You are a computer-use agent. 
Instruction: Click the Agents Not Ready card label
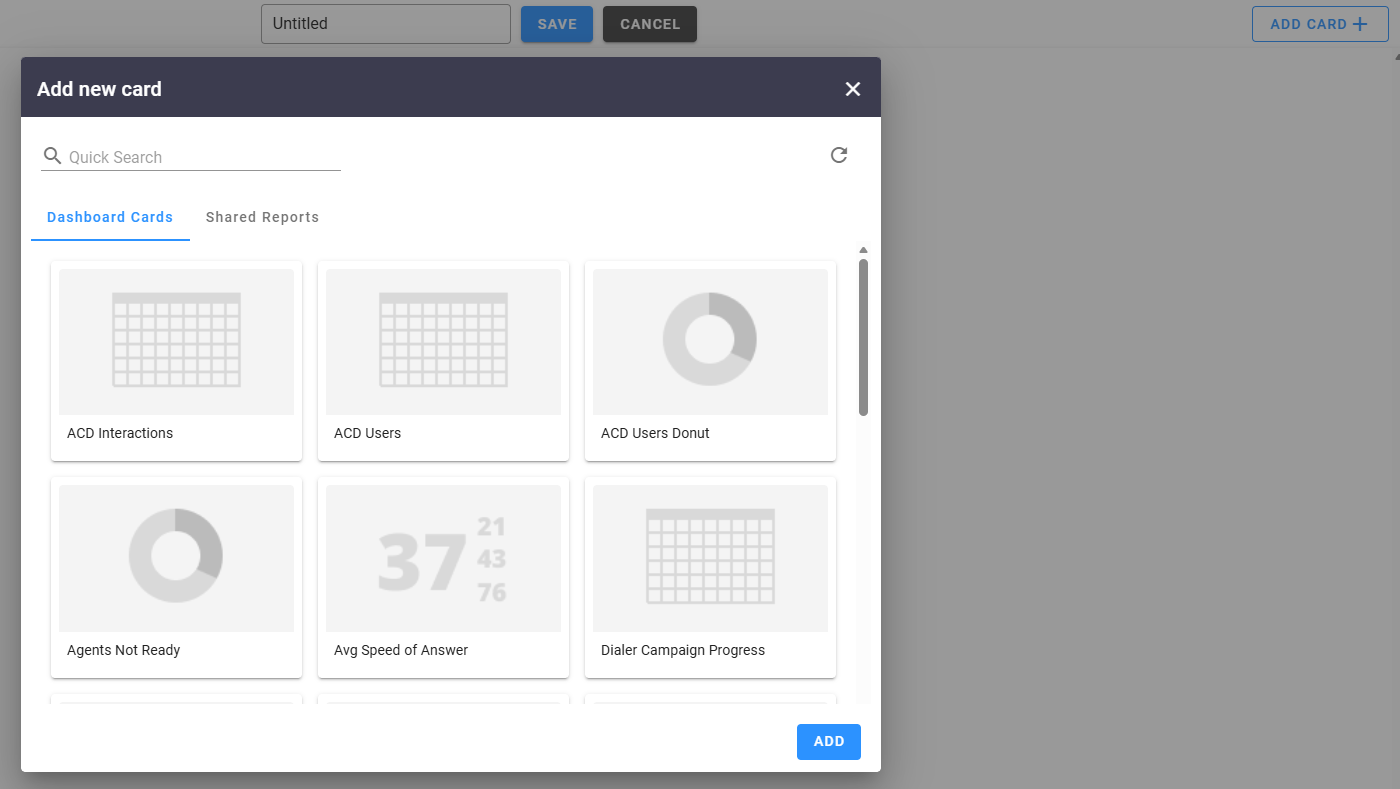tap(124, 650)
